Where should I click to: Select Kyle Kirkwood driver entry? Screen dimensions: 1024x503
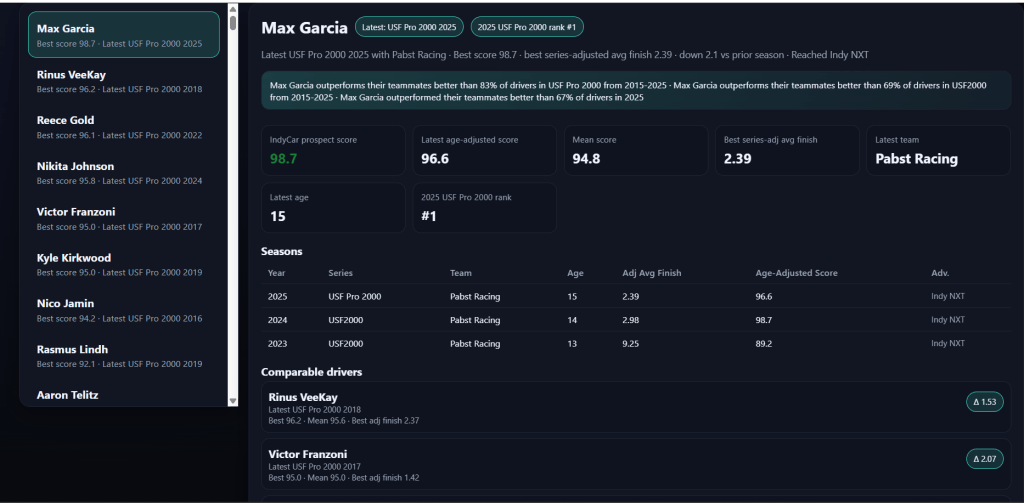[x=123, y=265]
